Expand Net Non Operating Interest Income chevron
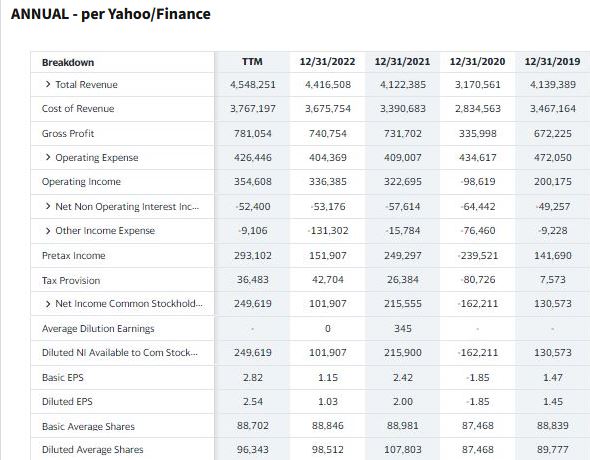 (x=48, y=206)
